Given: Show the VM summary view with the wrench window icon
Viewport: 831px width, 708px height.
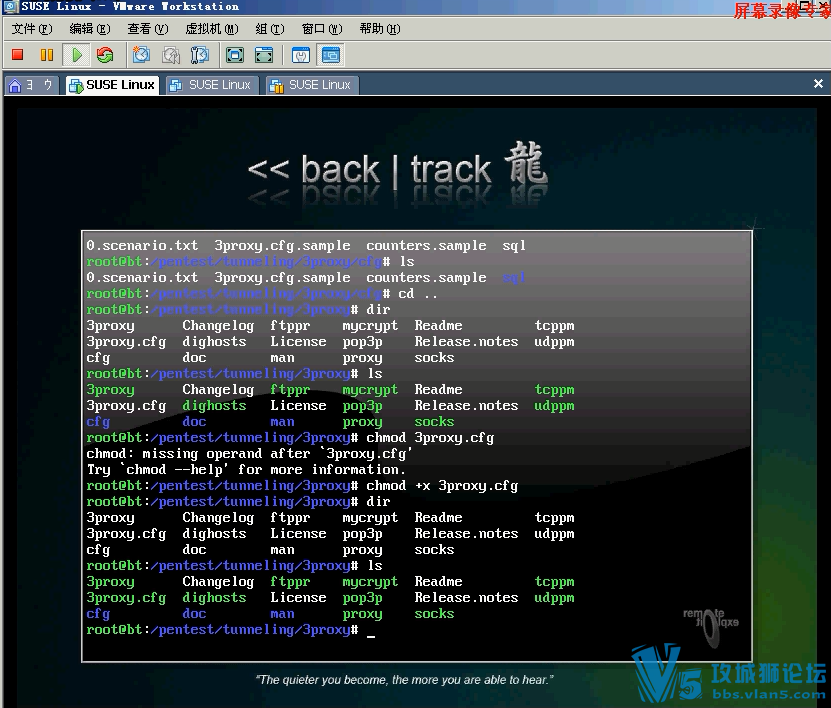Looking at the screenshot, I should [301, 55].
